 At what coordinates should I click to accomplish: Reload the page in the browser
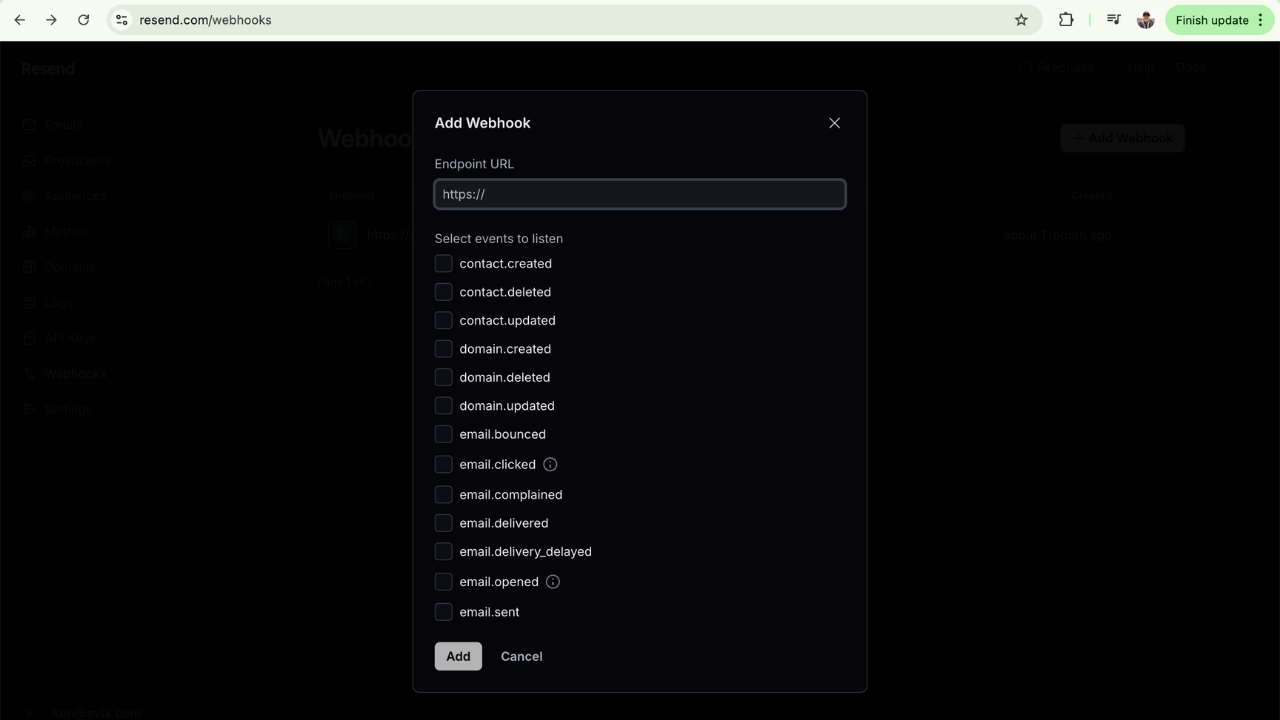(84, 20)
